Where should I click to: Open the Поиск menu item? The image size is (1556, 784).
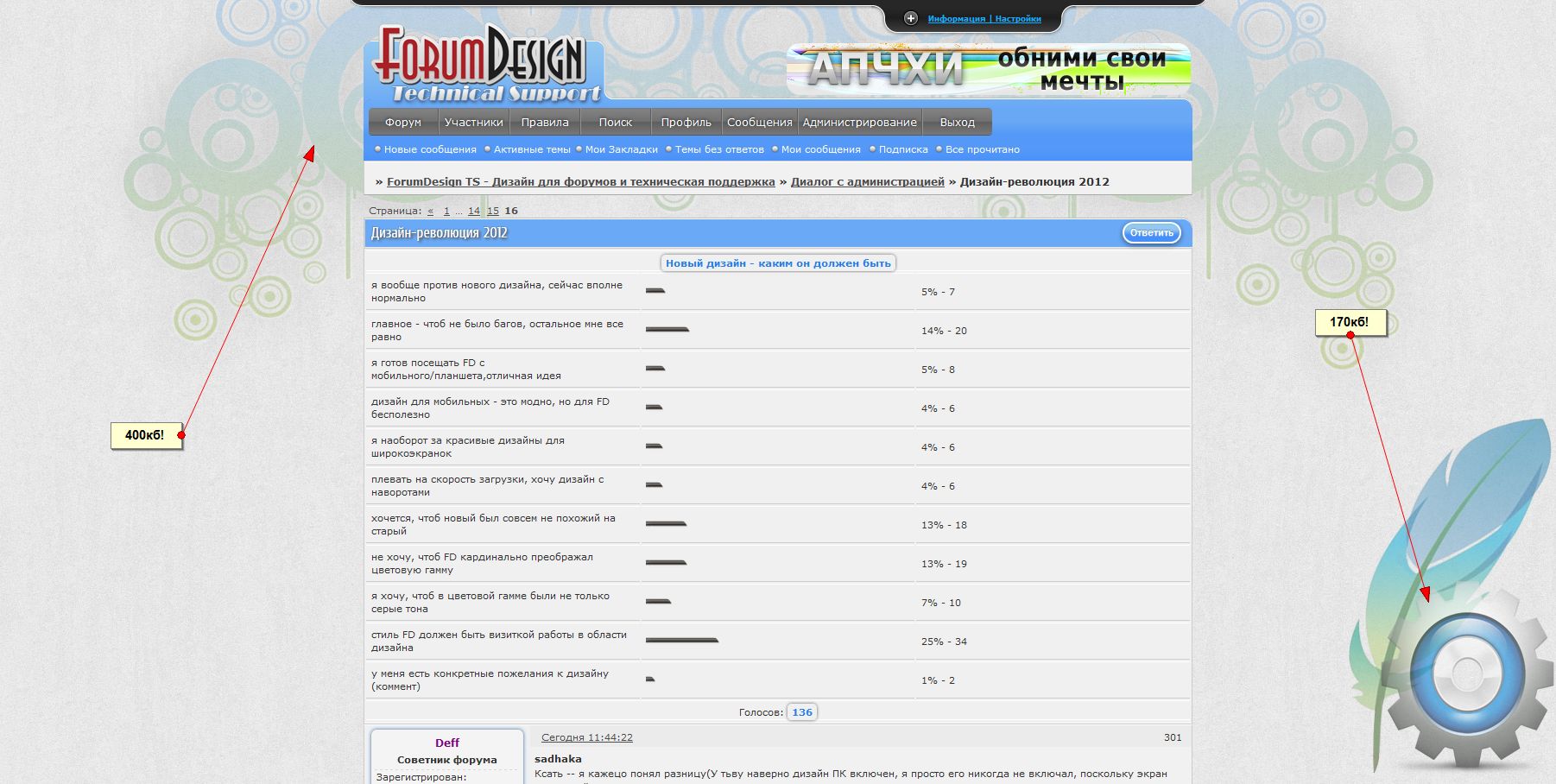point(616,123)
